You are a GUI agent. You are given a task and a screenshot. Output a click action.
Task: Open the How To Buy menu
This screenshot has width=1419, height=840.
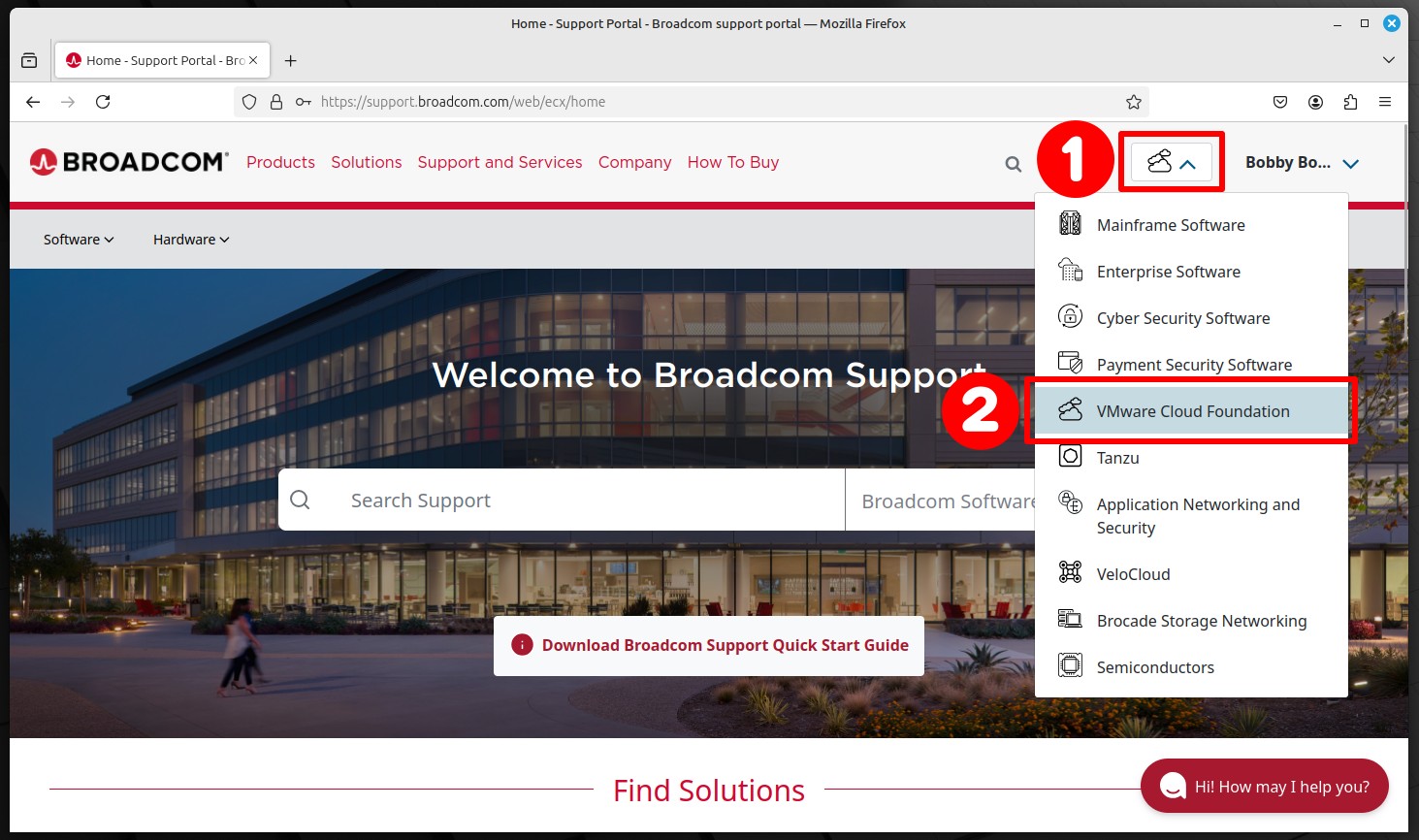pos(733,162)
